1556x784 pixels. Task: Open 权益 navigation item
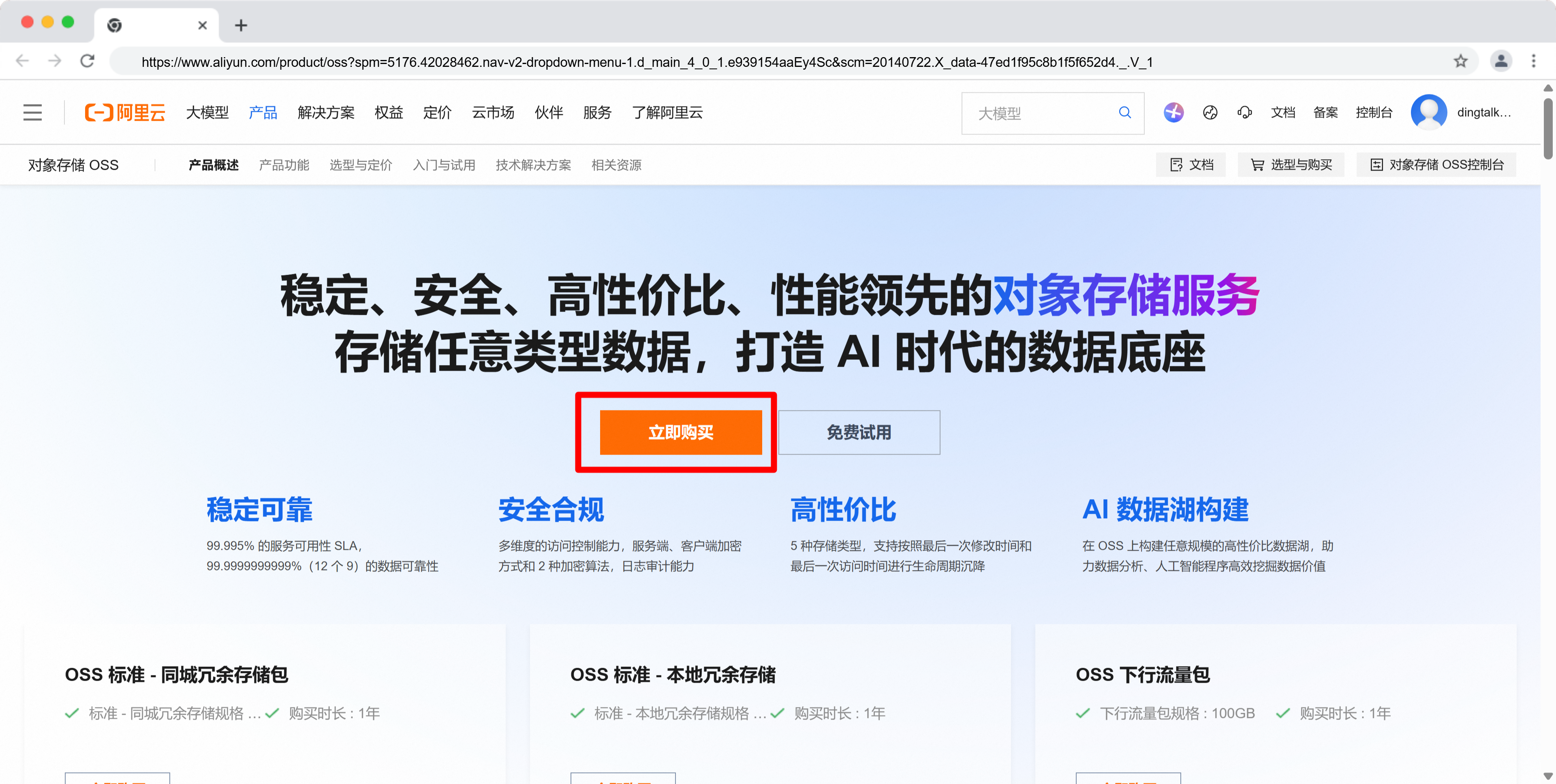click(x=389, y=112)
